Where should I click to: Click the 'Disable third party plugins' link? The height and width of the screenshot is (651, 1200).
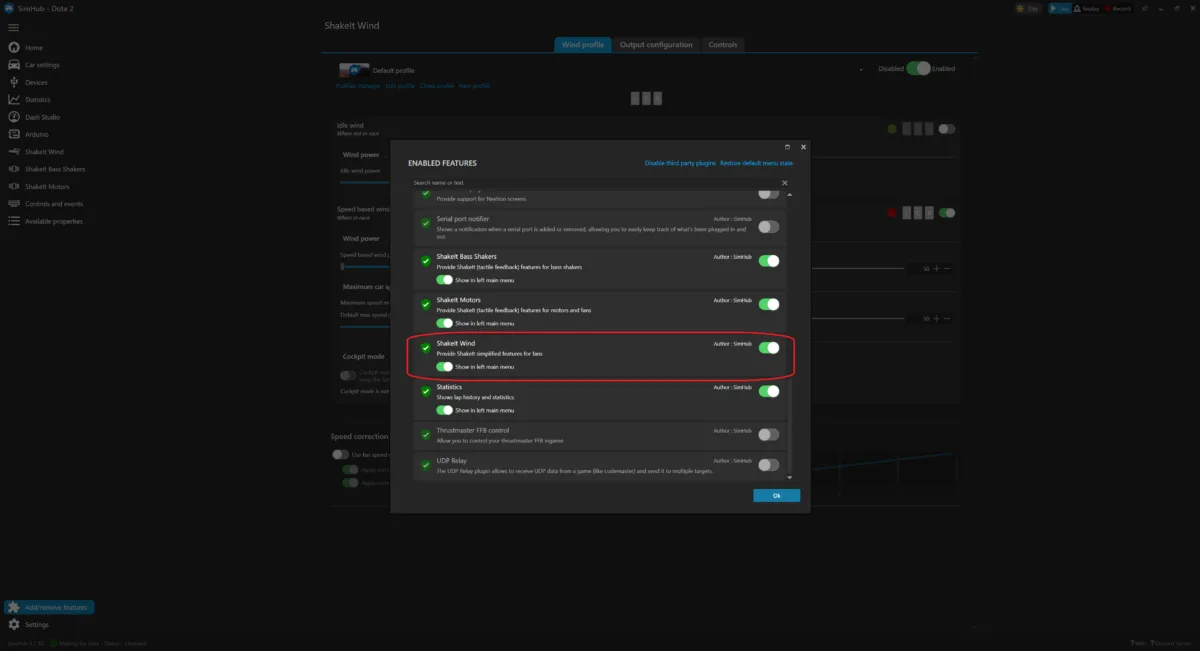click(679, 163)
